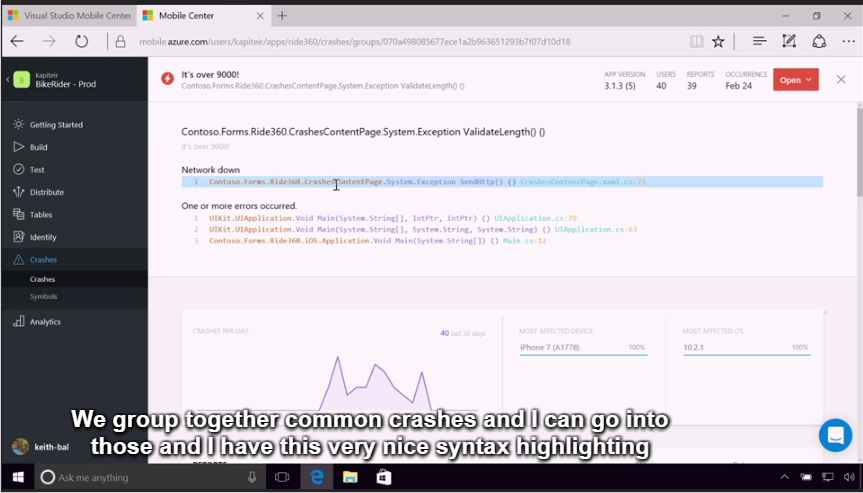Open Edge More actions menu
This screenshot has width=863, height=493.
click(x=848, y=41)
